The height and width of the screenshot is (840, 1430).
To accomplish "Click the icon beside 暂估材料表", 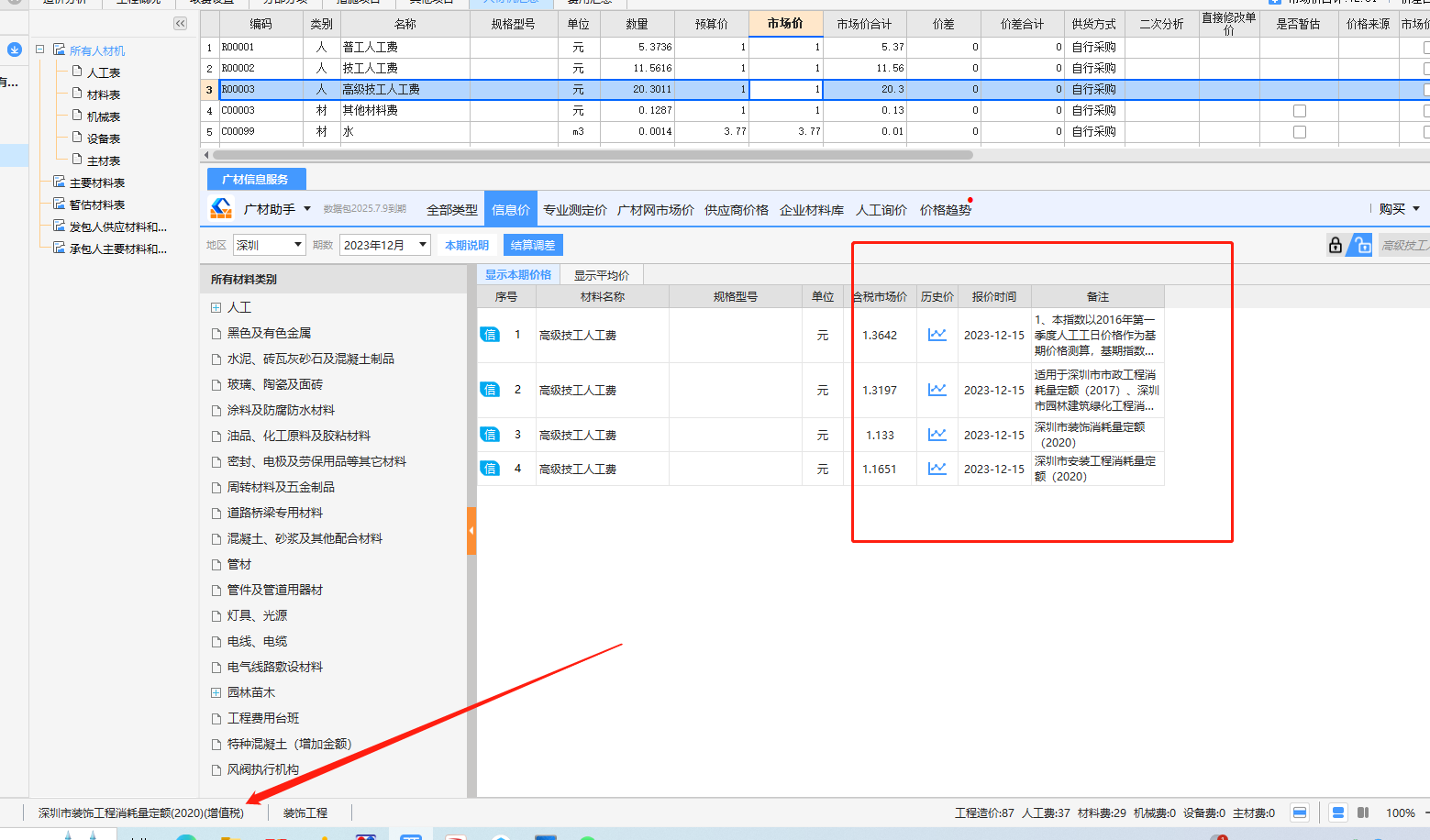I will [59, 204].
